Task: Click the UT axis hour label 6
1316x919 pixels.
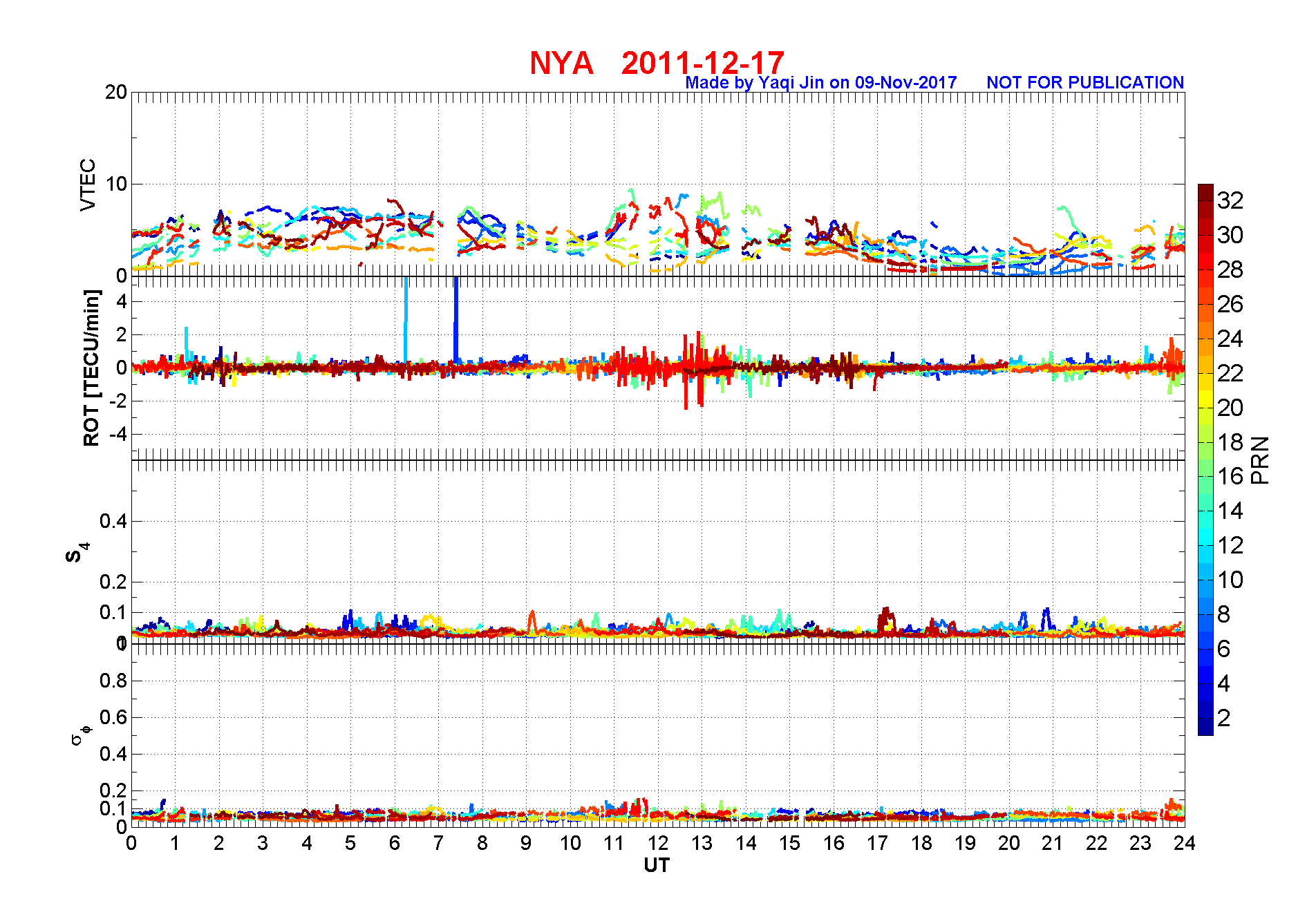Action: 395,843
